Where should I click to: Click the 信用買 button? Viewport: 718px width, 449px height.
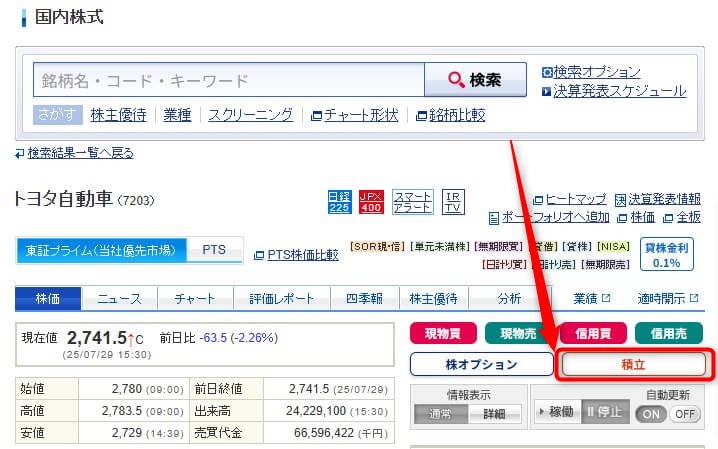[x=593, y=333]
